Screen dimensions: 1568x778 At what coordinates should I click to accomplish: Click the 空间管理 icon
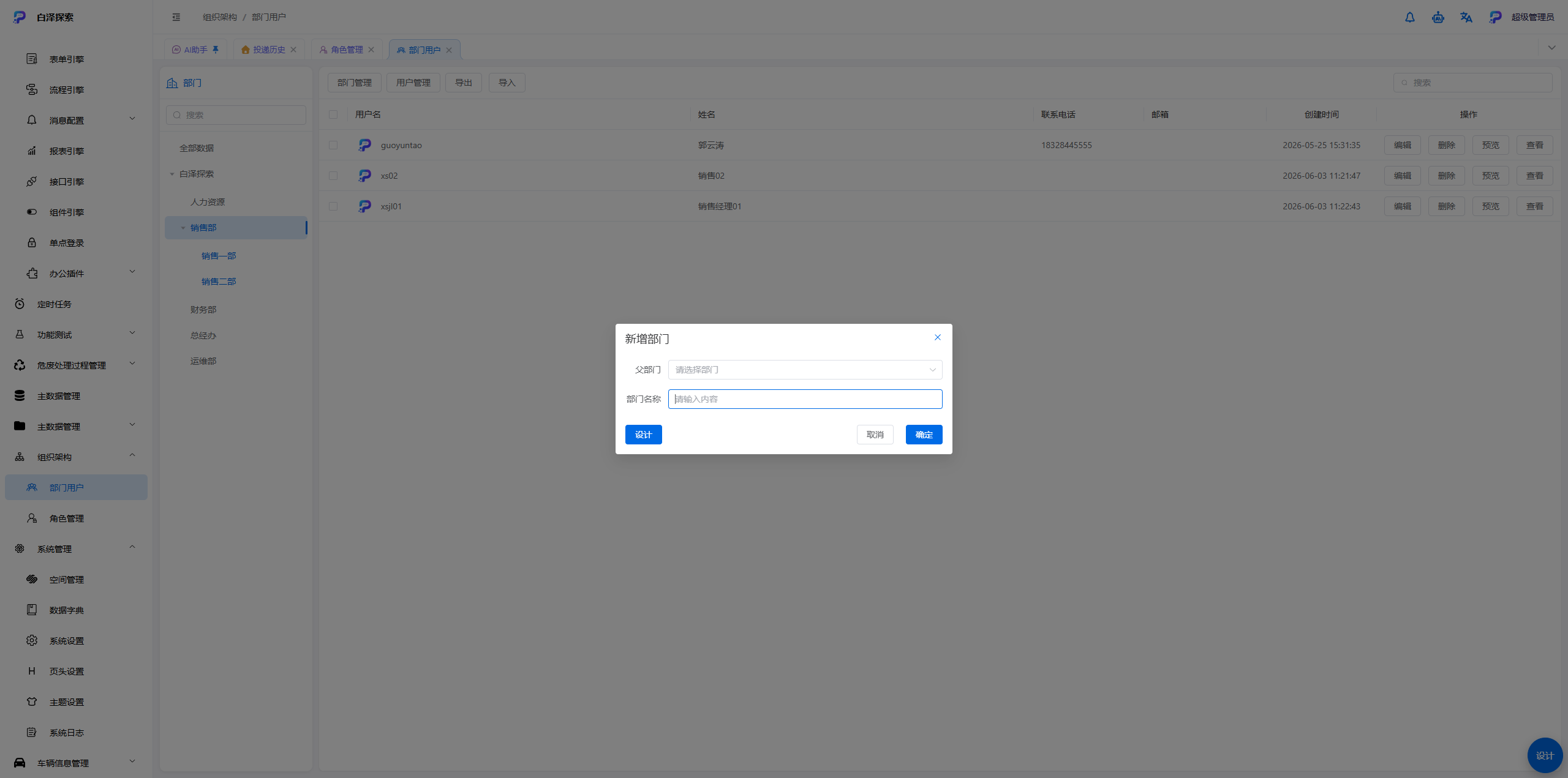32,579
